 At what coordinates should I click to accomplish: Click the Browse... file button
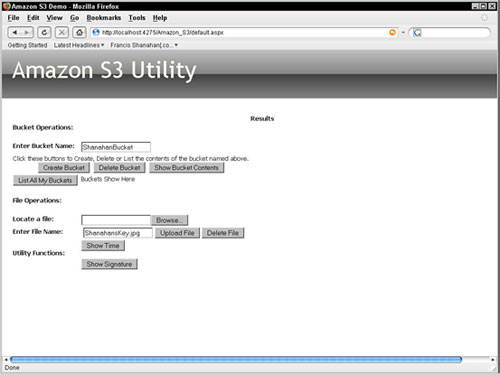pyautogui.click(x=170, y=220)
